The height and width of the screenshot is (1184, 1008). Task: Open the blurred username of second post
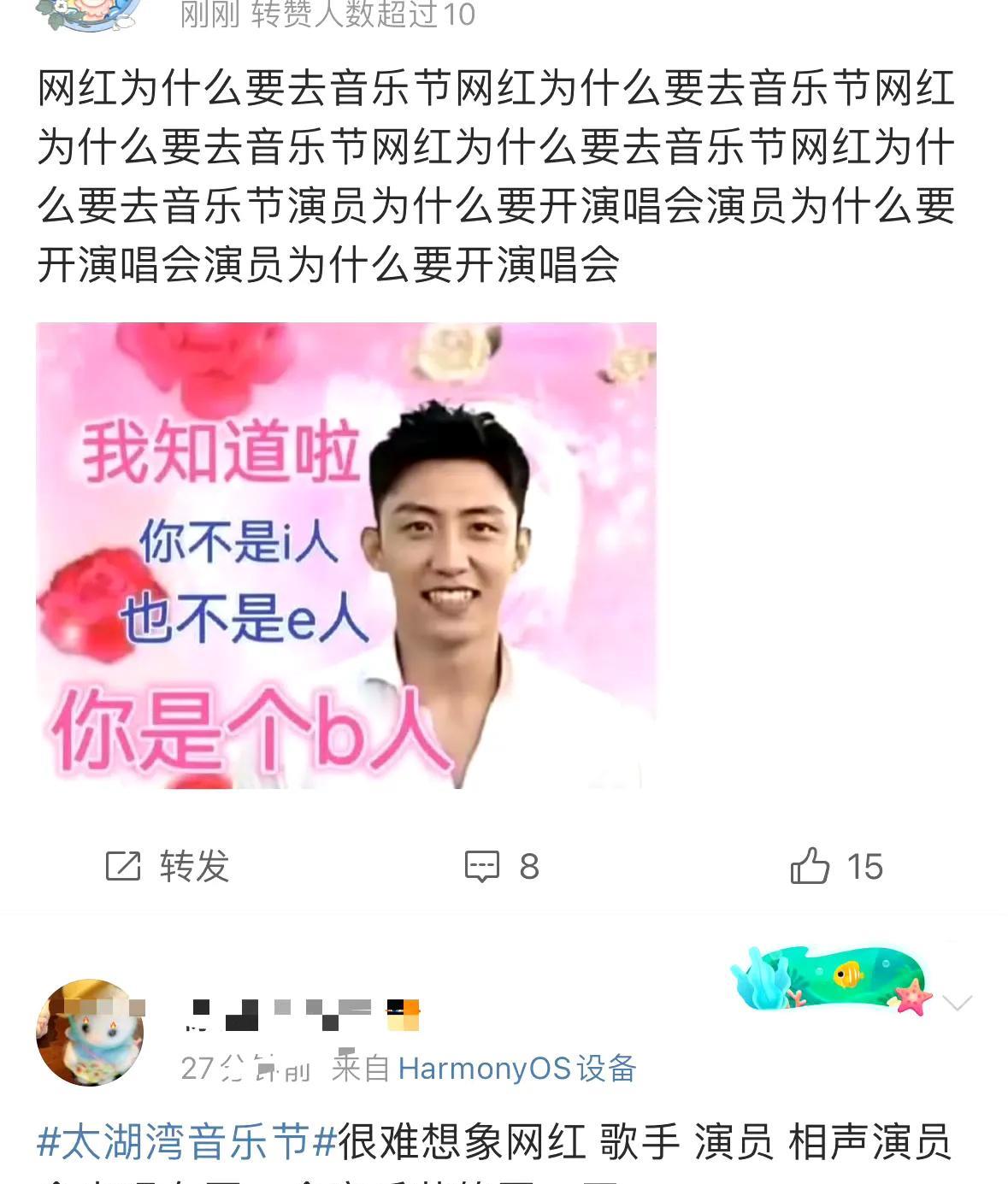pos(303,1014)
